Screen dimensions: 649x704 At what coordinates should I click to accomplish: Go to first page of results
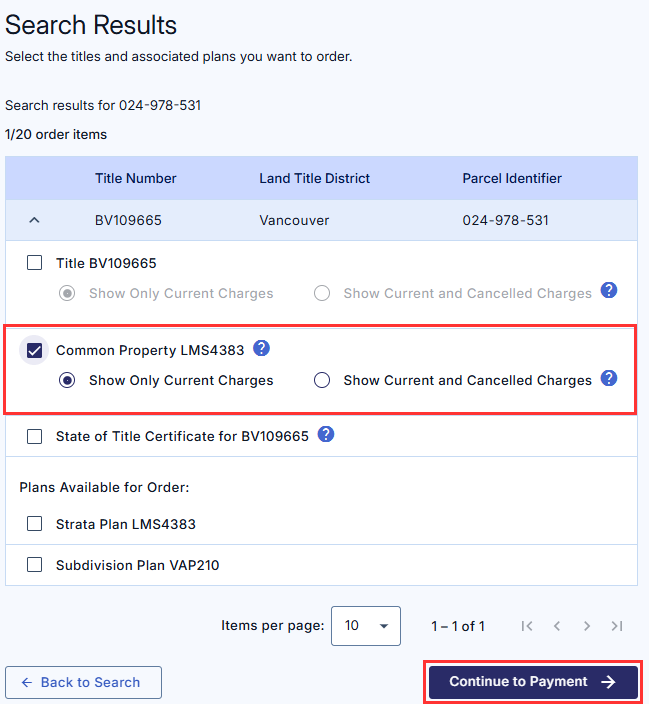point(527,626)
